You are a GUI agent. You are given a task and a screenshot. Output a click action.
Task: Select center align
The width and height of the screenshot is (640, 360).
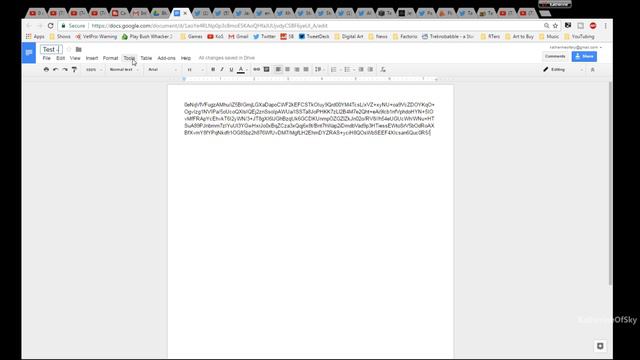pos(287,70)
